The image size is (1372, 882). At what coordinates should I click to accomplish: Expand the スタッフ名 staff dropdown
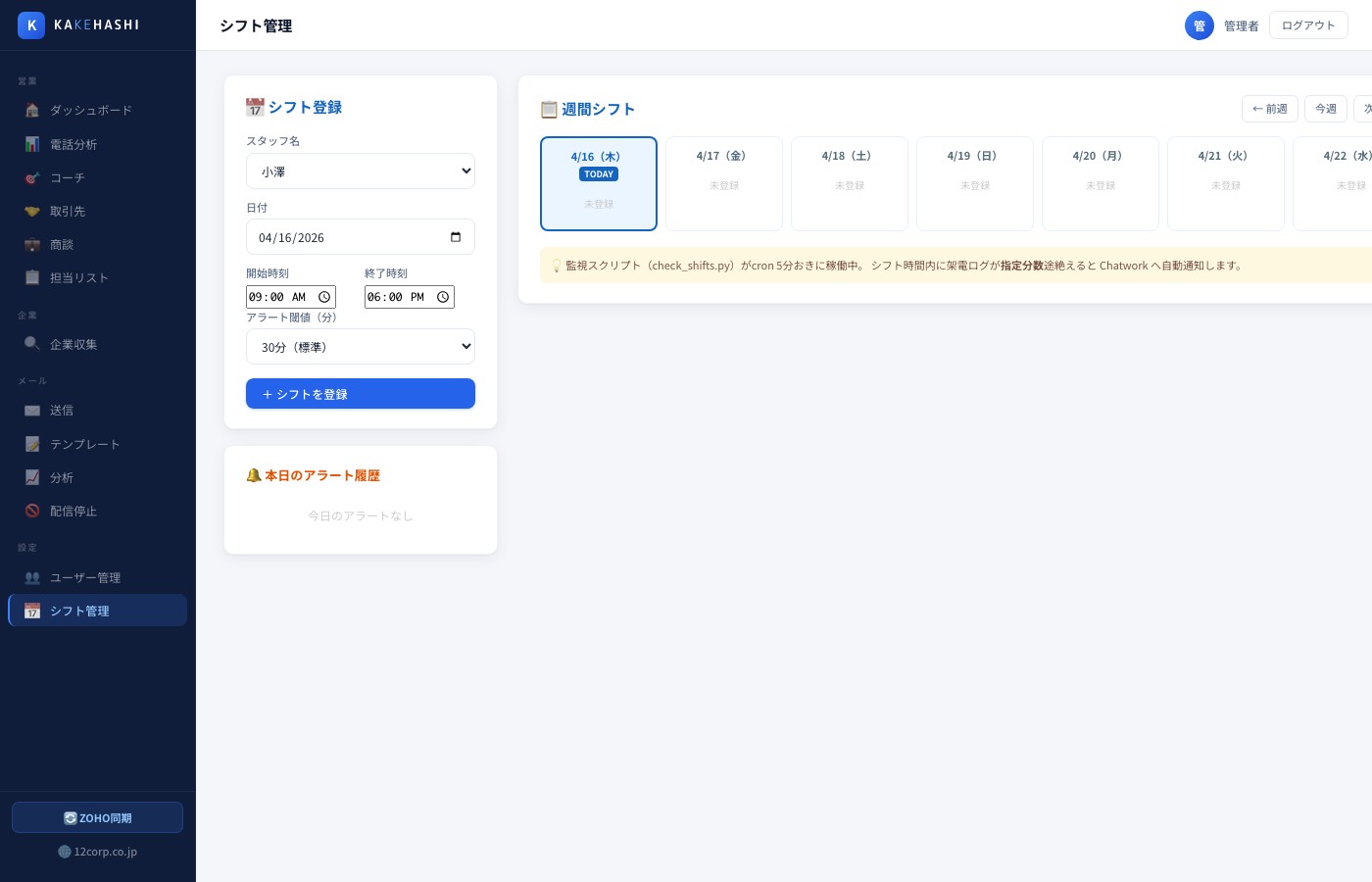click(x=360, y=171)
